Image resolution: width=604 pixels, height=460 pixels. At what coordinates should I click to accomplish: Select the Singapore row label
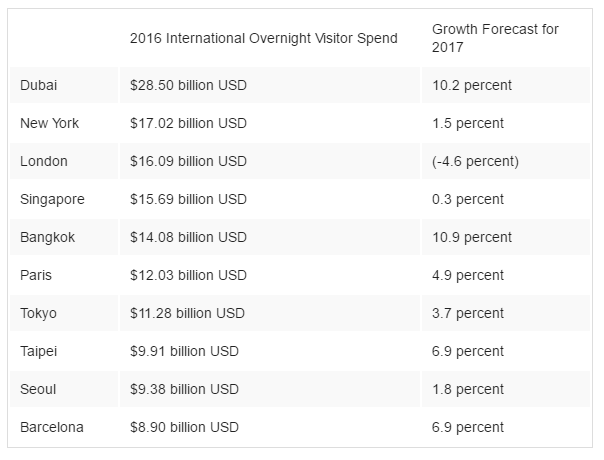(52, 200)
